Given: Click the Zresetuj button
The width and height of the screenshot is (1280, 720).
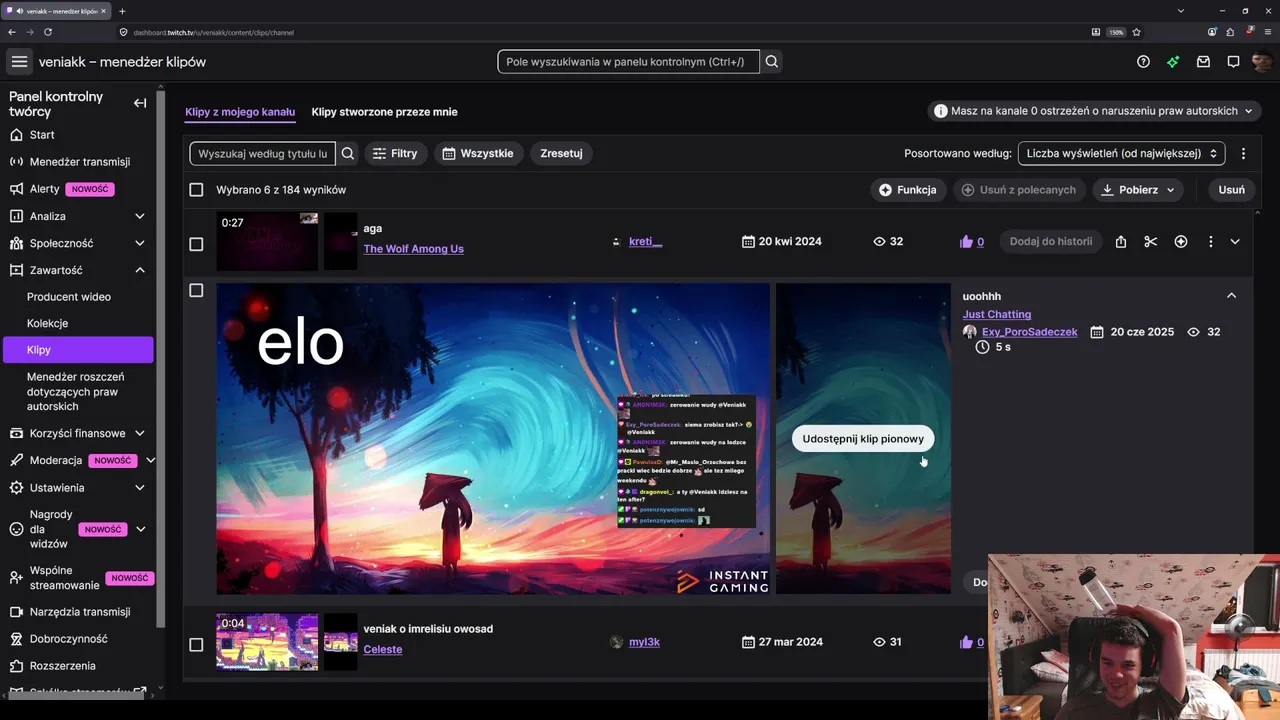Looking at the screenshot, I should [561, 154].
